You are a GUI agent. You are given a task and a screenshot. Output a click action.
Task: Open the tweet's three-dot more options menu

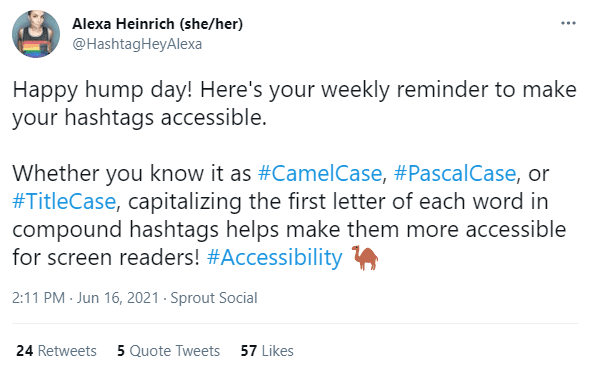point(568,23)
